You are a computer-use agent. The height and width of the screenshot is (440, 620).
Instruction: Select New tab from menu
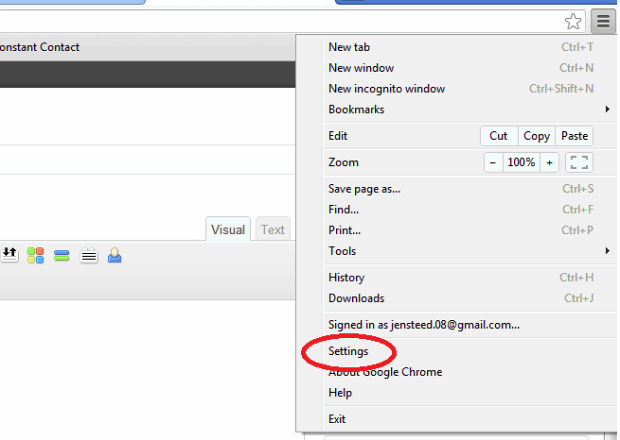tap(470, 47)
